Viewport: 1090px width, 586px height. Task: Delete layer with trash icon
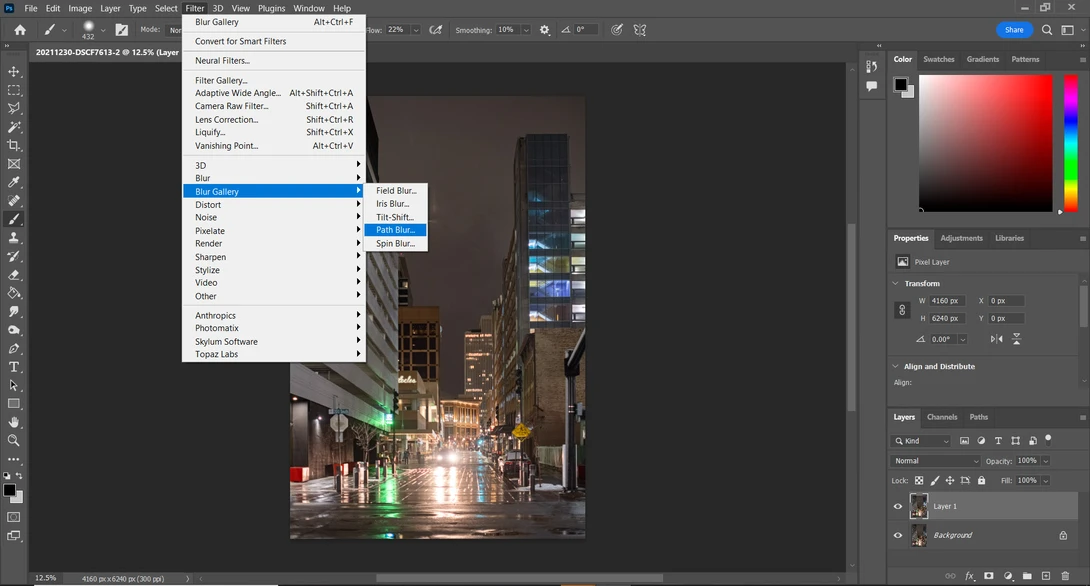(x=1065, y=576)
